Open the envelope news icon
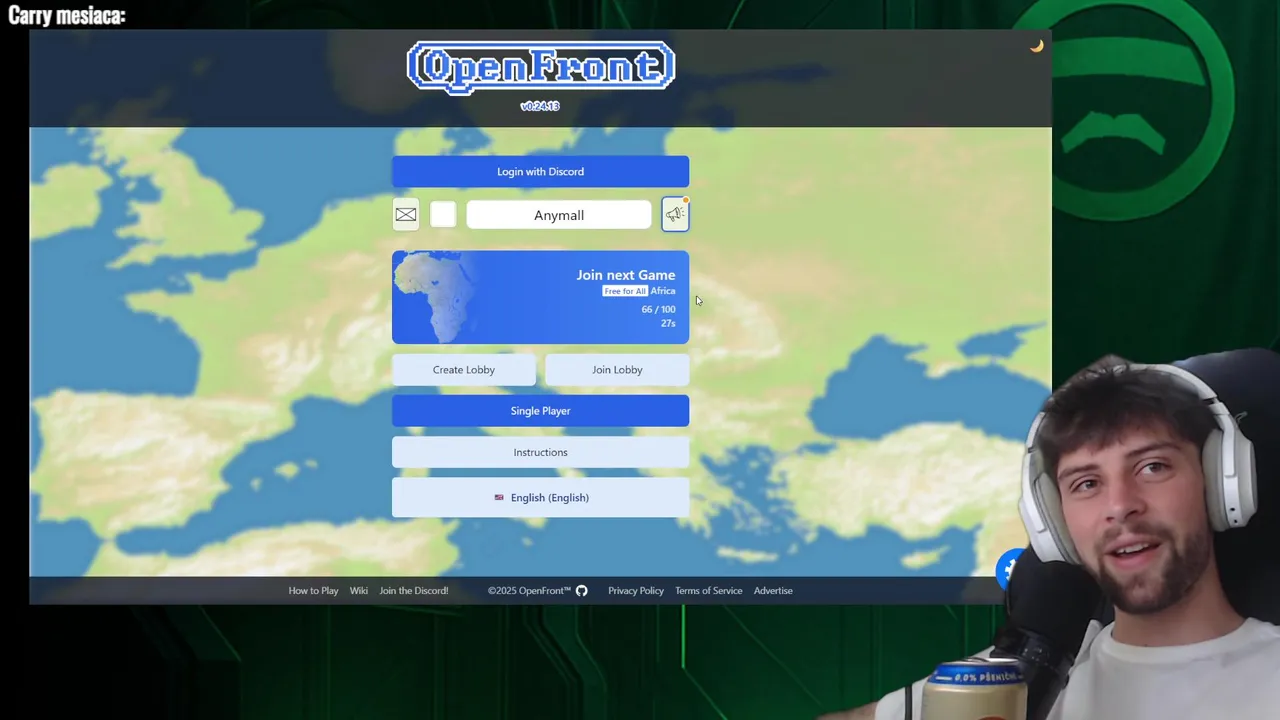The width and height of the screenshot is (1280, 720). click(x=406, y=214)
